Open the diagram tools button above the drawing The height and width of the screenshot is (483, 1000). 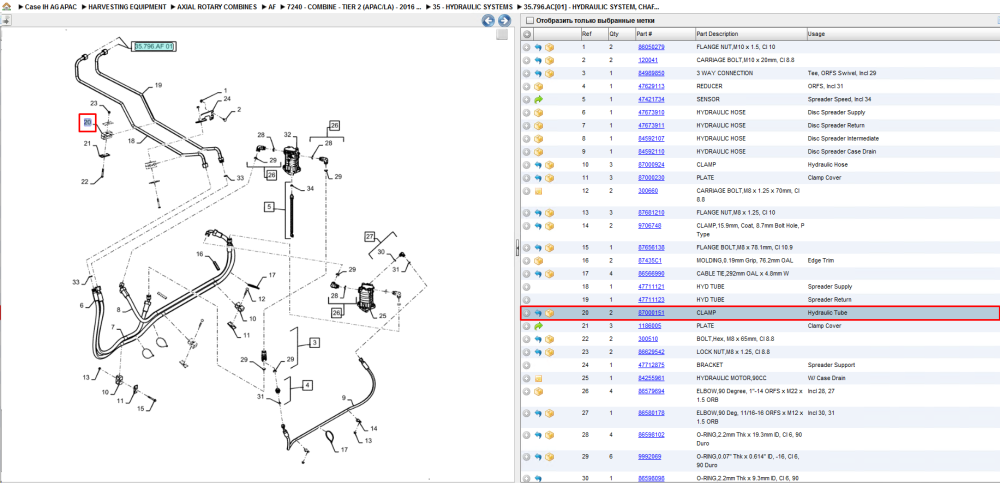pyautogui.click(x=6, y=20)
